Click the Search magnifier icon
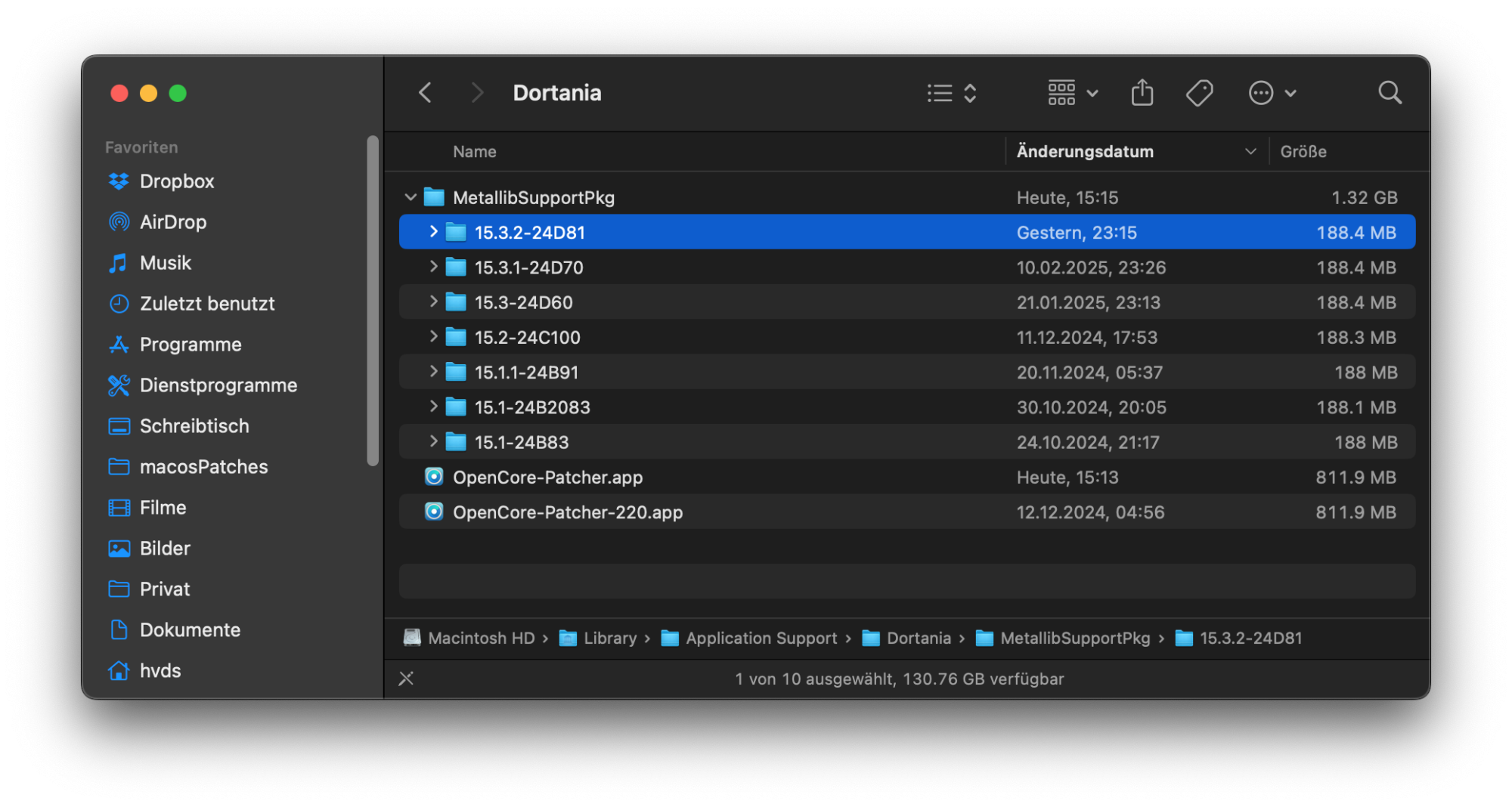This screenshot has width=1512, height=807. (1390, 93)
